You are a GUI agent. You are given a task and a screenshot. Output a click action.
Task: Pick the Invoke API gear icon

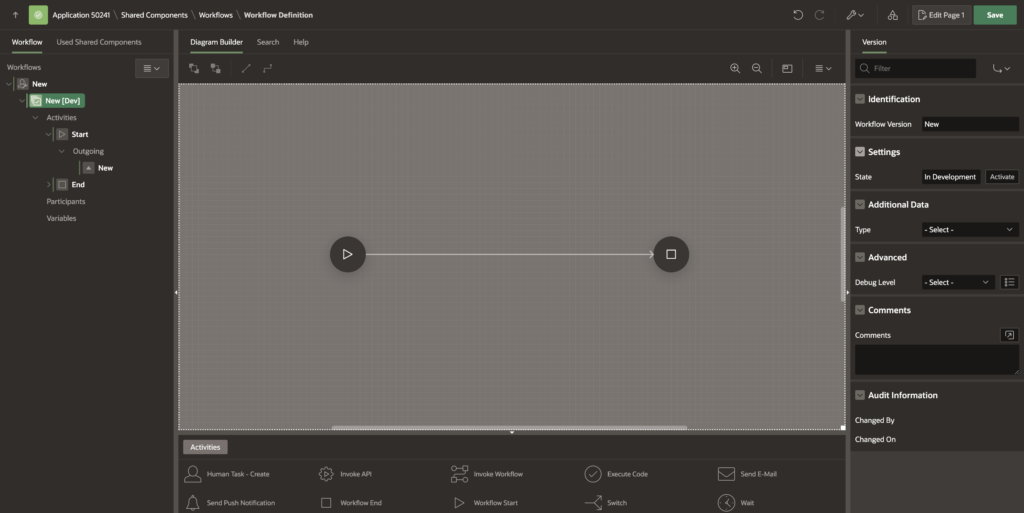point(326,474)
